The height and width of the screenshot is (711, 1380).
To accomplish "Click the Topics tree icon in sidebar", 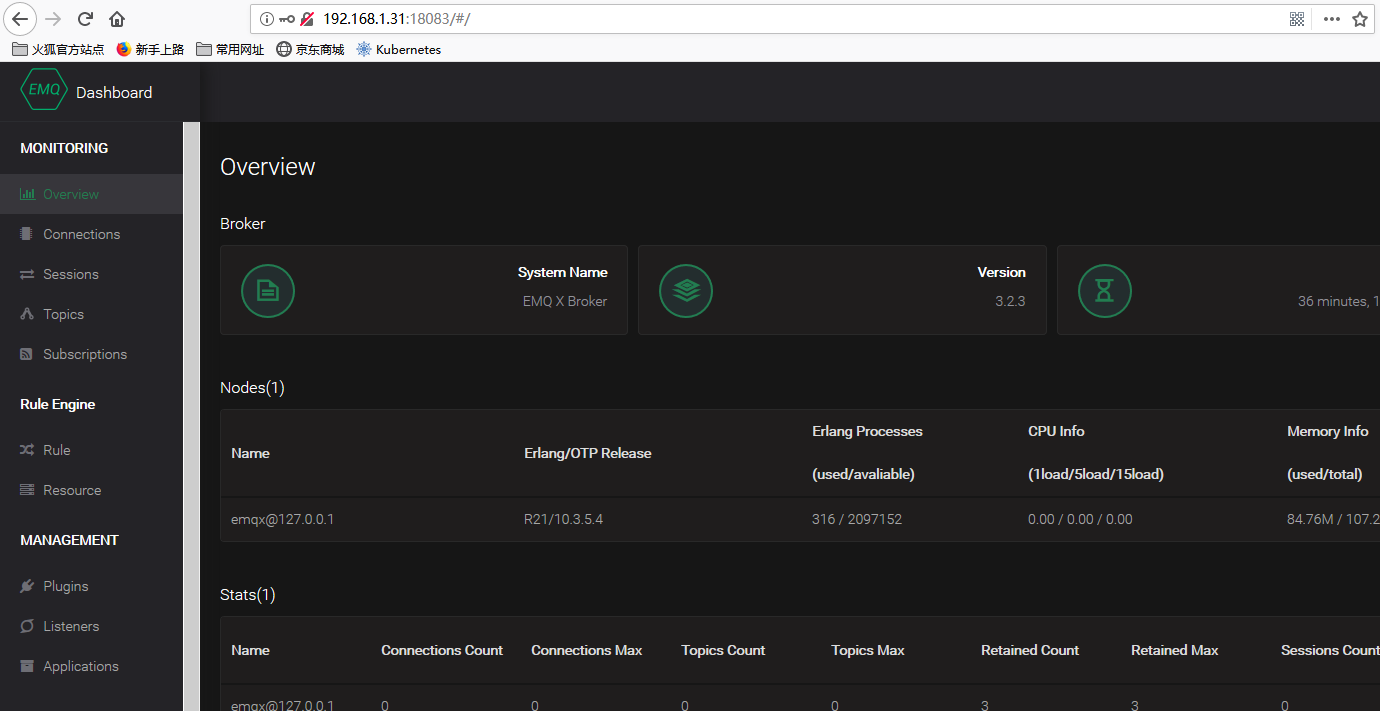I will point(27,314).
